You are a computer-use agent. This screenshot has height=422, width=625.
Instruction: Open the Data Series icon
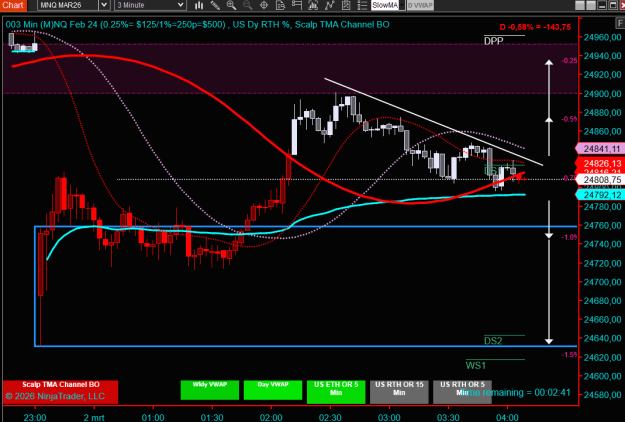[x=313, y=5]
